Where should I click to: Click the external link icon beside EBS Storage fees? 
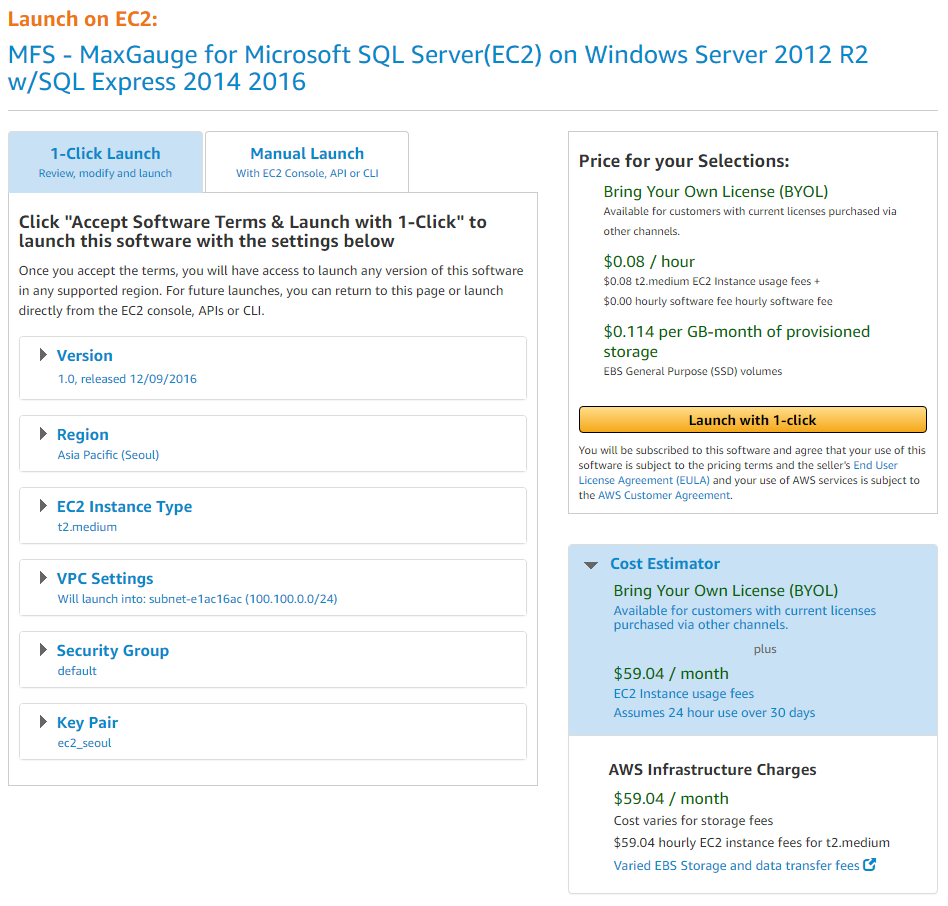pos(869,865)
